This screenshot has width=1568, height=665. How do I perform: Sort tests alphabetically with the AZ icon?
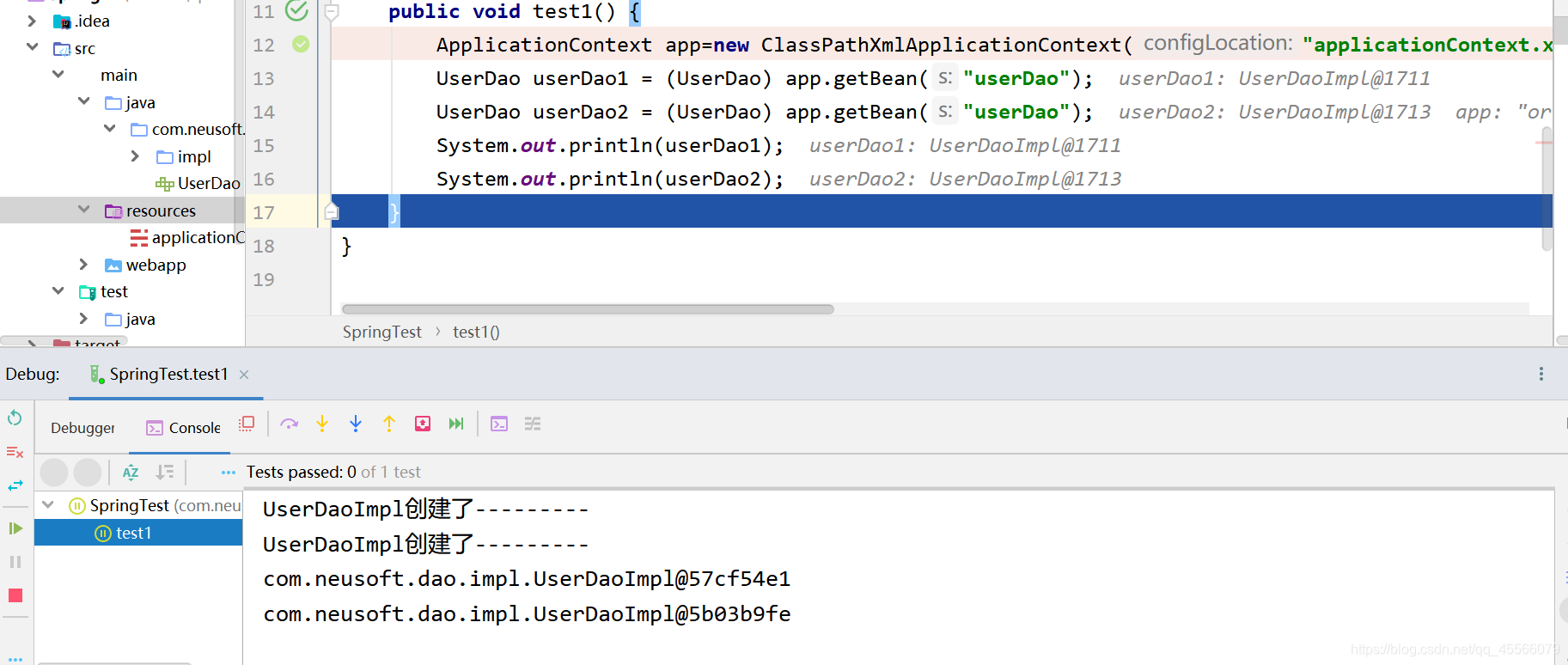click(131, 472)
